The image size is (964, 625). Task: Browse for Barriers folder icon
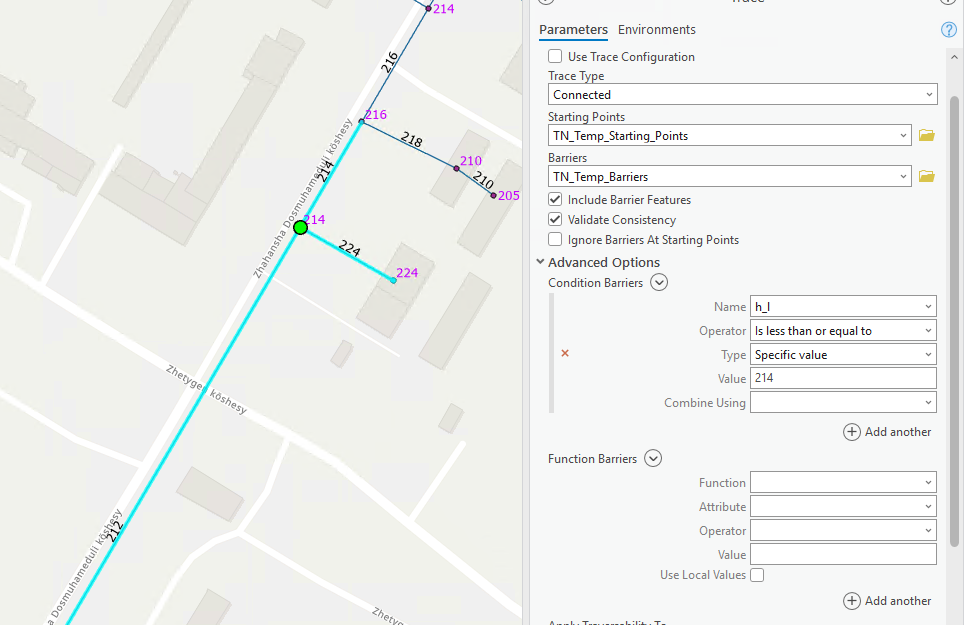(926, 176)
